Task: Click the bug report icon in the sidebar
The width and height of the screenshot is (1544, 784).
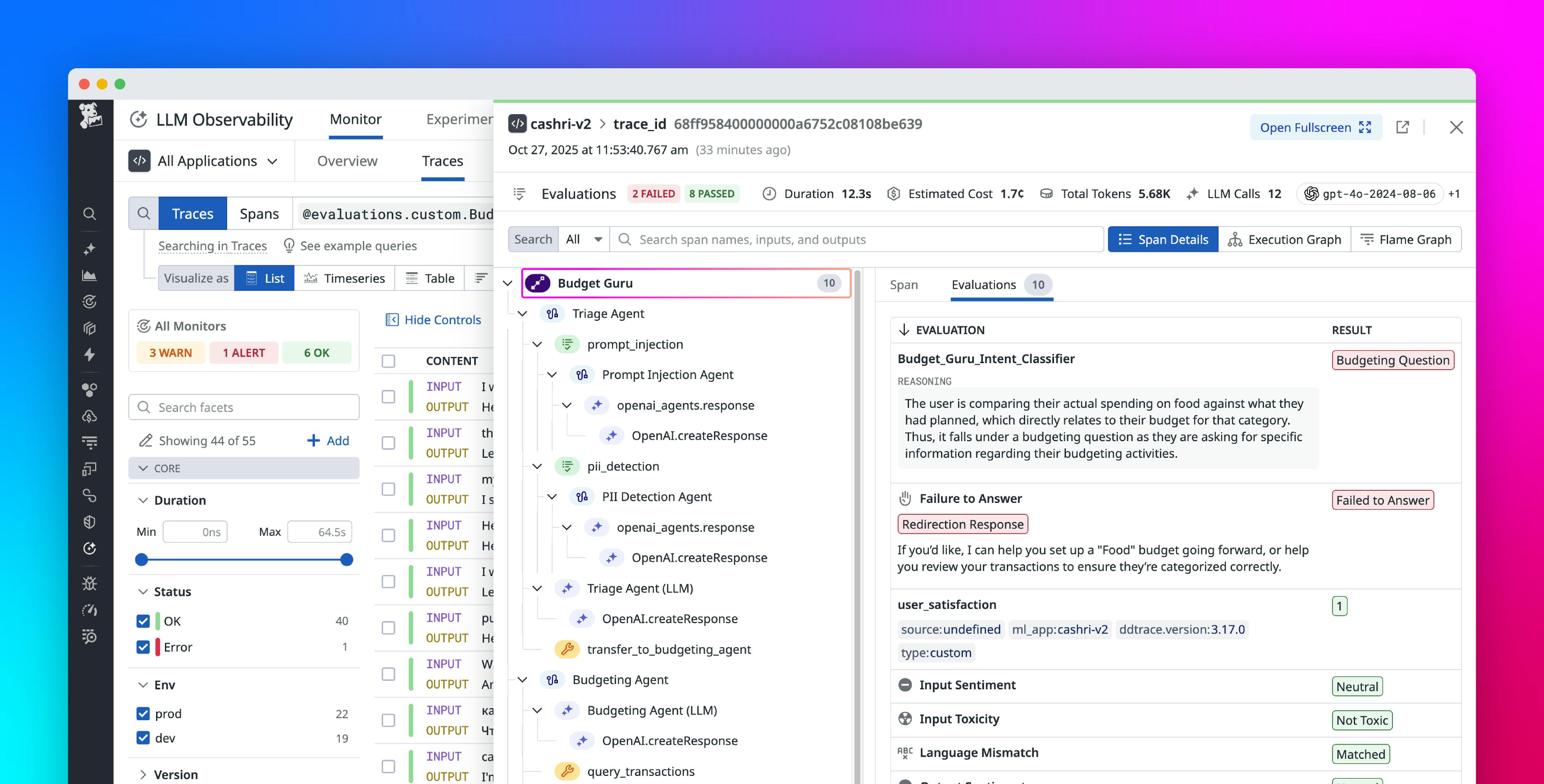Action: click(89, 583)
